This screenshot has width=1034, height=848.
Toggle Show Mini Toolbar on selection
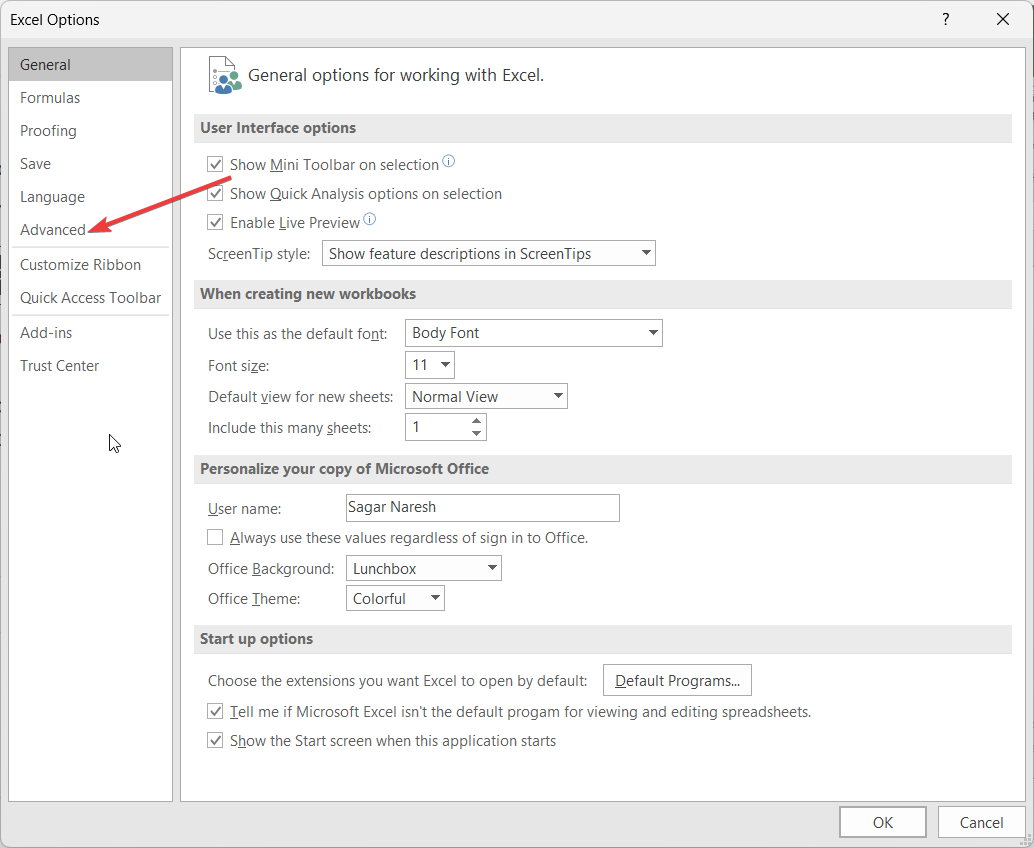pos(215,164)
